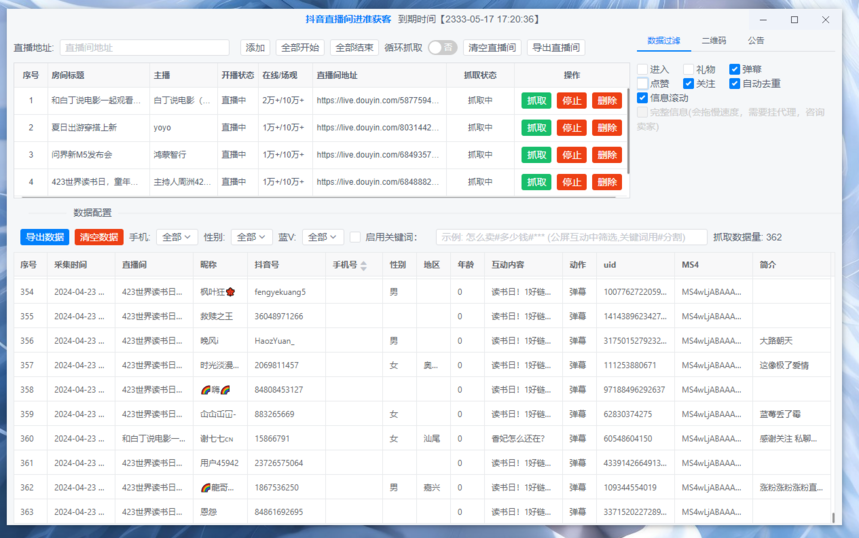Focus the 直播间地址 input field
Image resolution: width=859 pixels, height=538 pixels.
click(145, 48)
